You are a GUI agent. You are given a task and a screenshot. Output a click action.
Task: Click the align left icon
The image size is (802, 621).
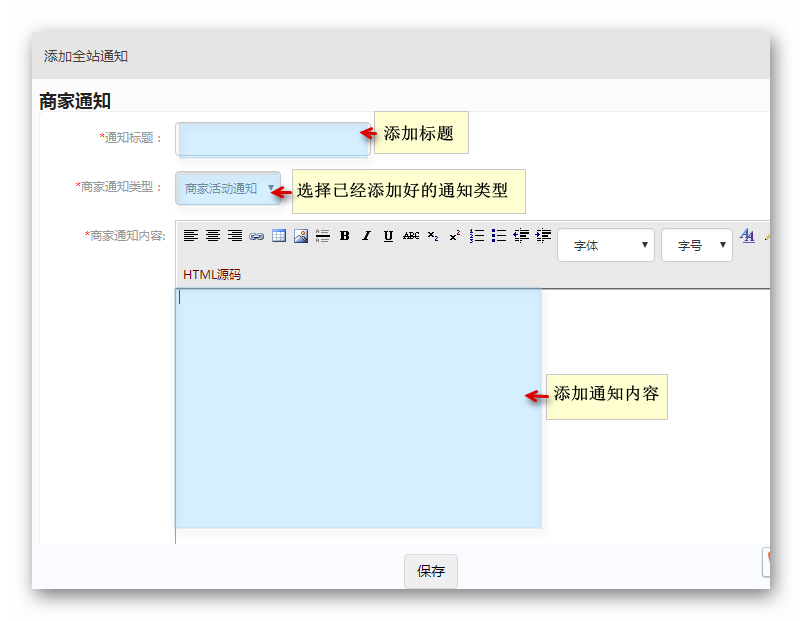click(x=191, y=235)
